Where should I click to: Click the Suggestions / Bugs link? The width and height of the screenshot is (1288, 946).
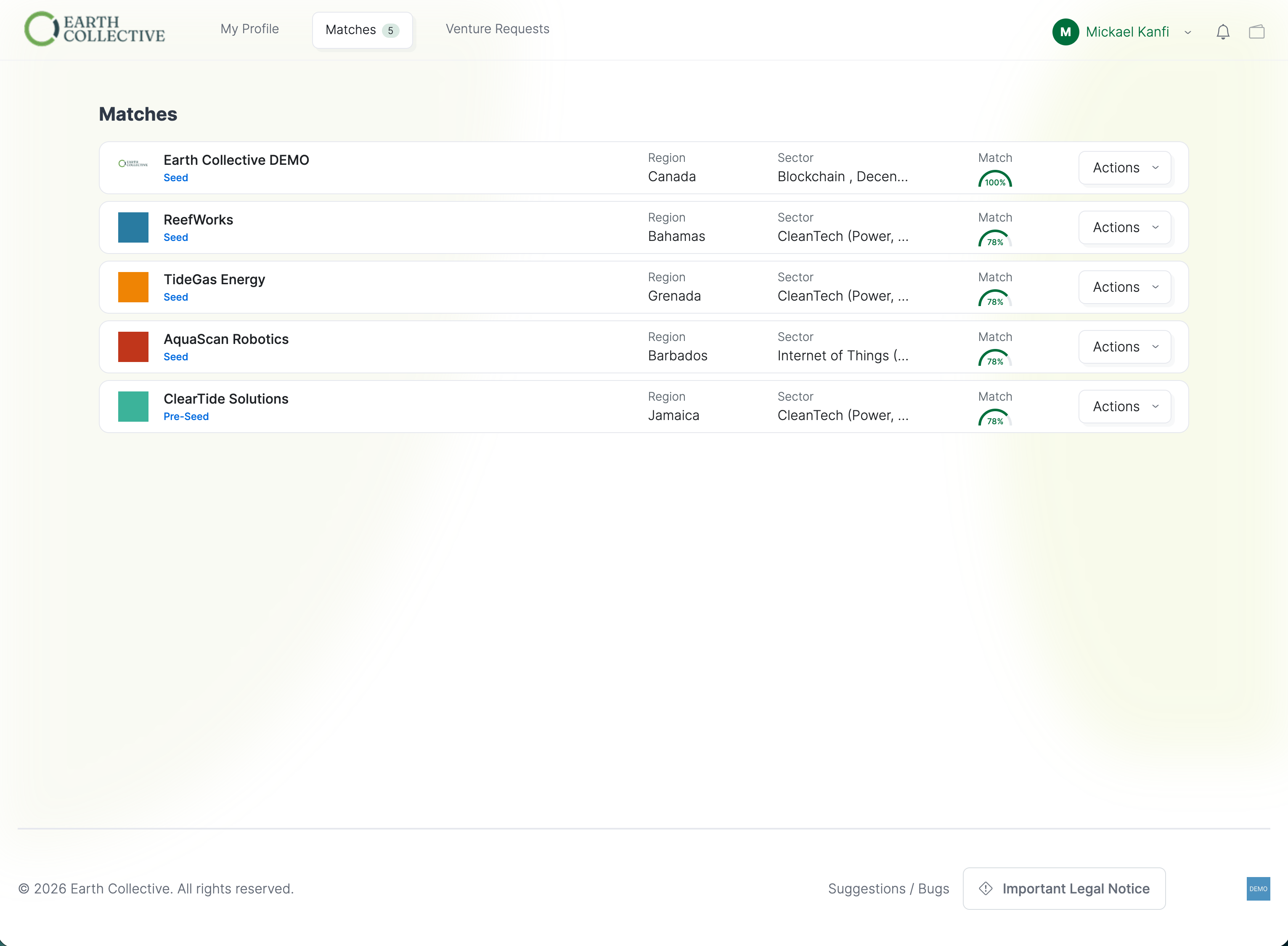(x=888, y=889)
